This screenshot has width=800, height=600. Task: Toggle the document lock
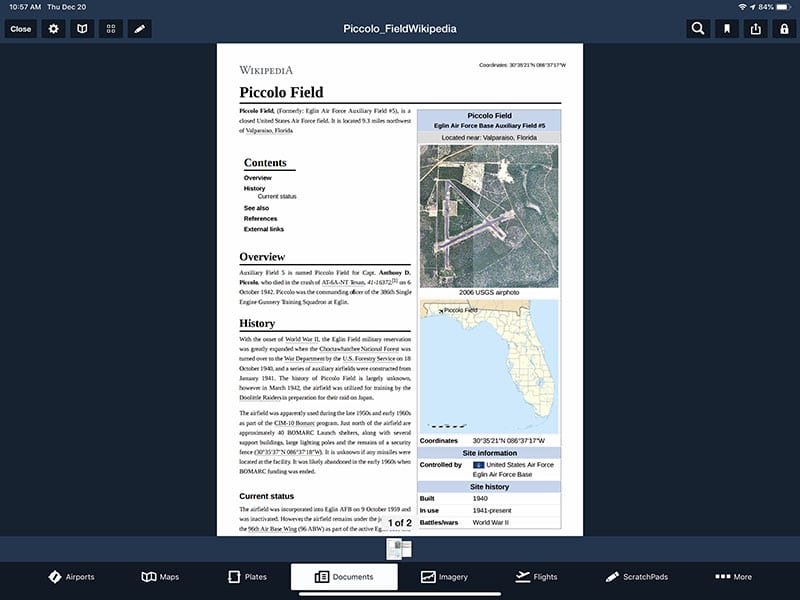pyautogui.click(x=784, y=29)
